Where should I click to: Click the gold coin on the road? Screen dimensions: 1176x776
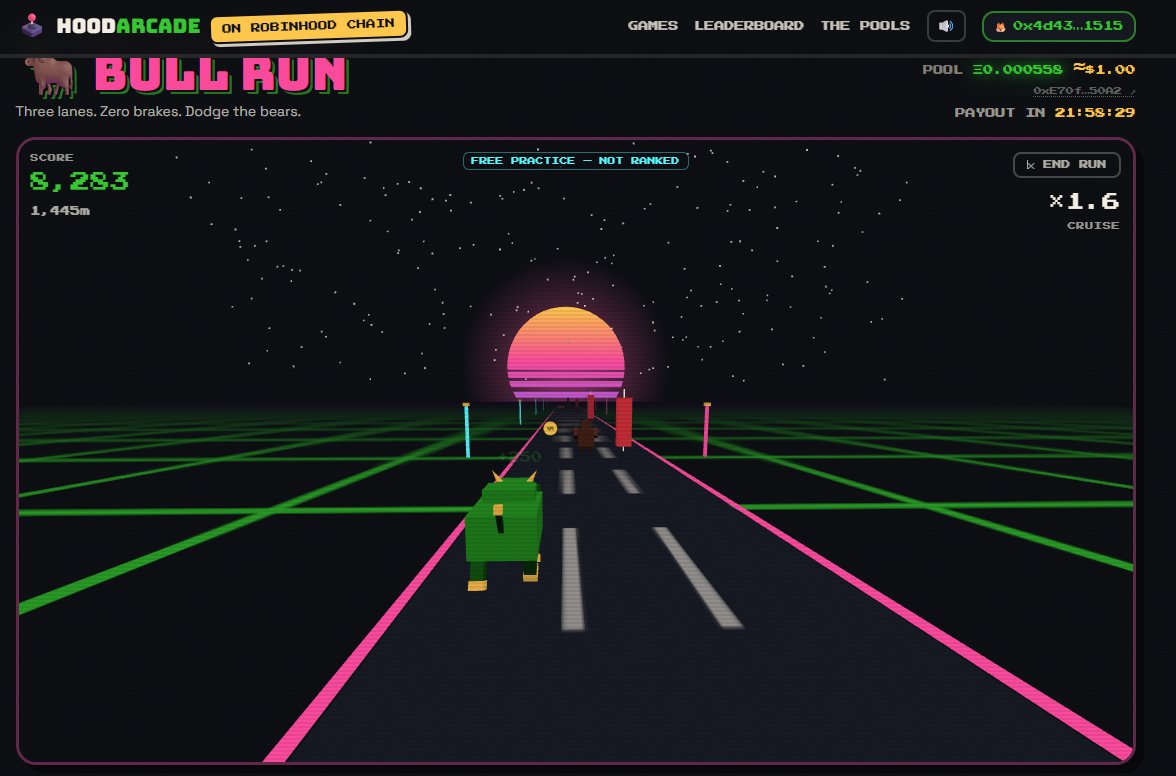pyautogui.click(x=550, y=428)
